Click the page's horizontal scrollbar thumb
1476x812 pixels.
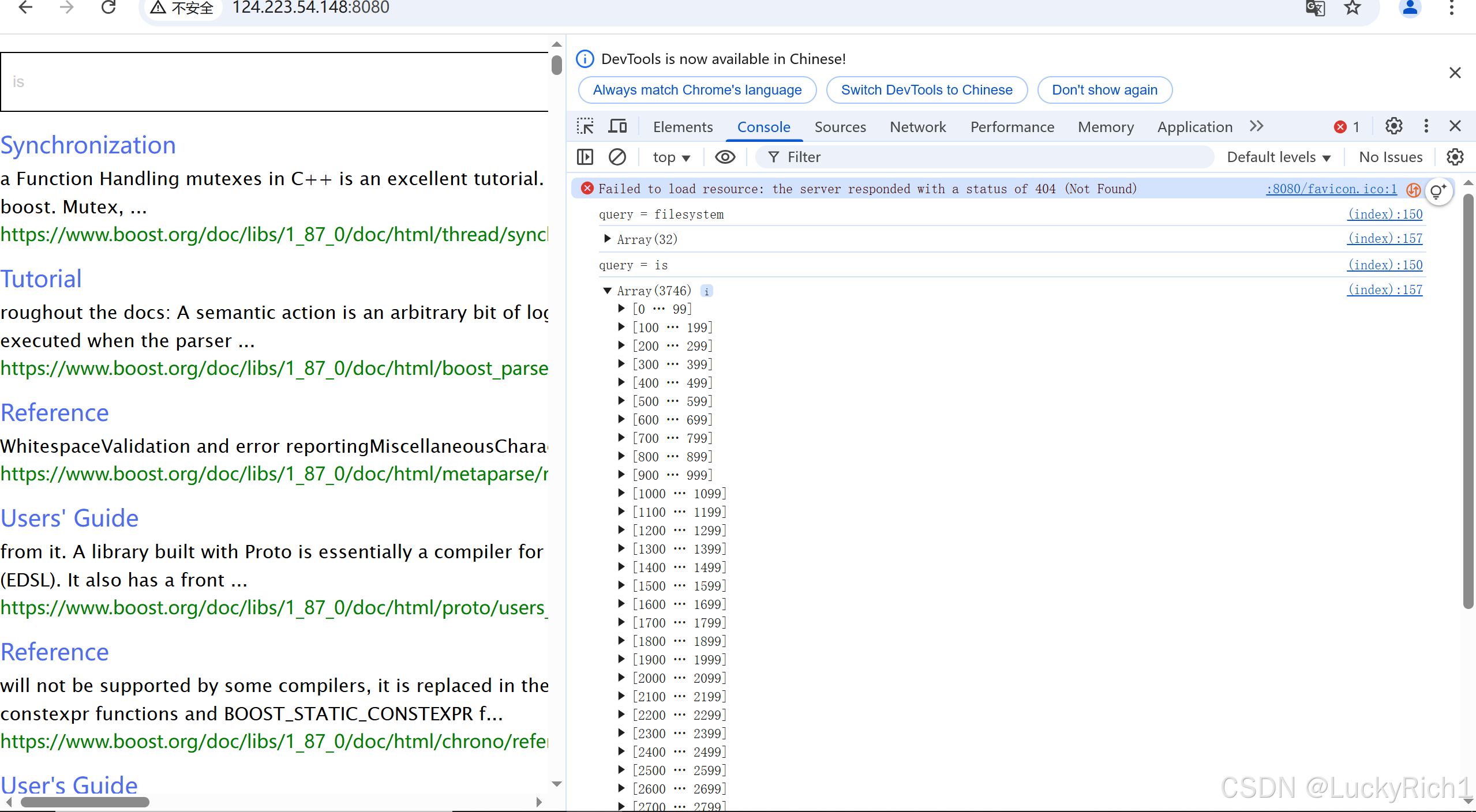click(x=85, y=802)
